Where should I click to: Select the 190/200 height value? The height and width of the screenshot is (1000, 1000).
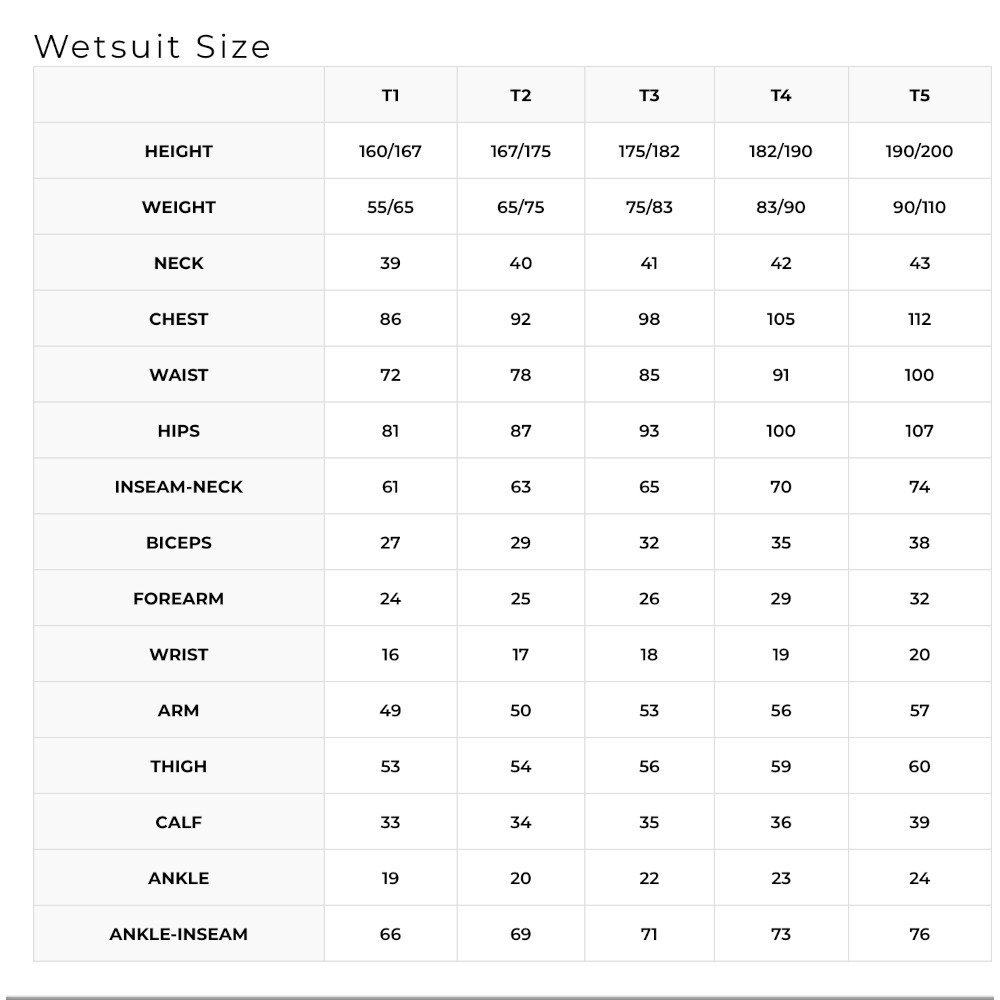pos(919,151)
